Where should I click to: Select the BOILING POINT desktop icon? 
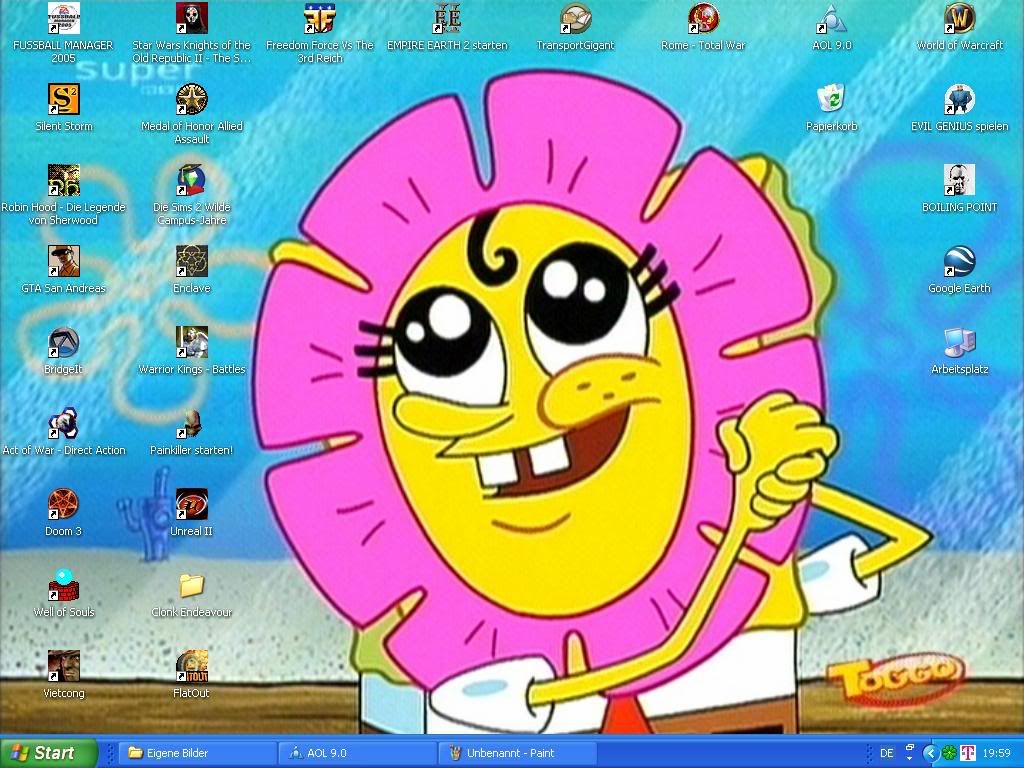pyautogui.click(x=959, y=180)
